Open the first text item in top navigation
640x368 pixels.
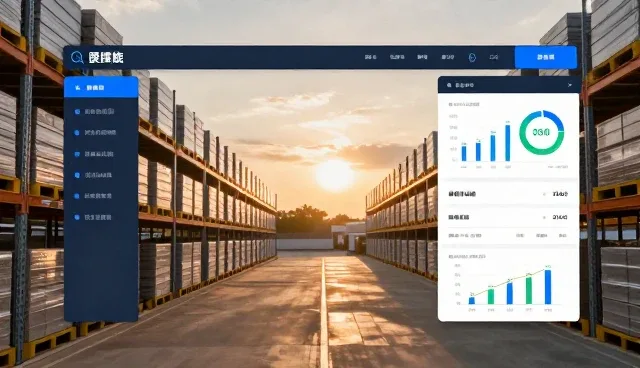pyautogui.click(x=371, y=57)
